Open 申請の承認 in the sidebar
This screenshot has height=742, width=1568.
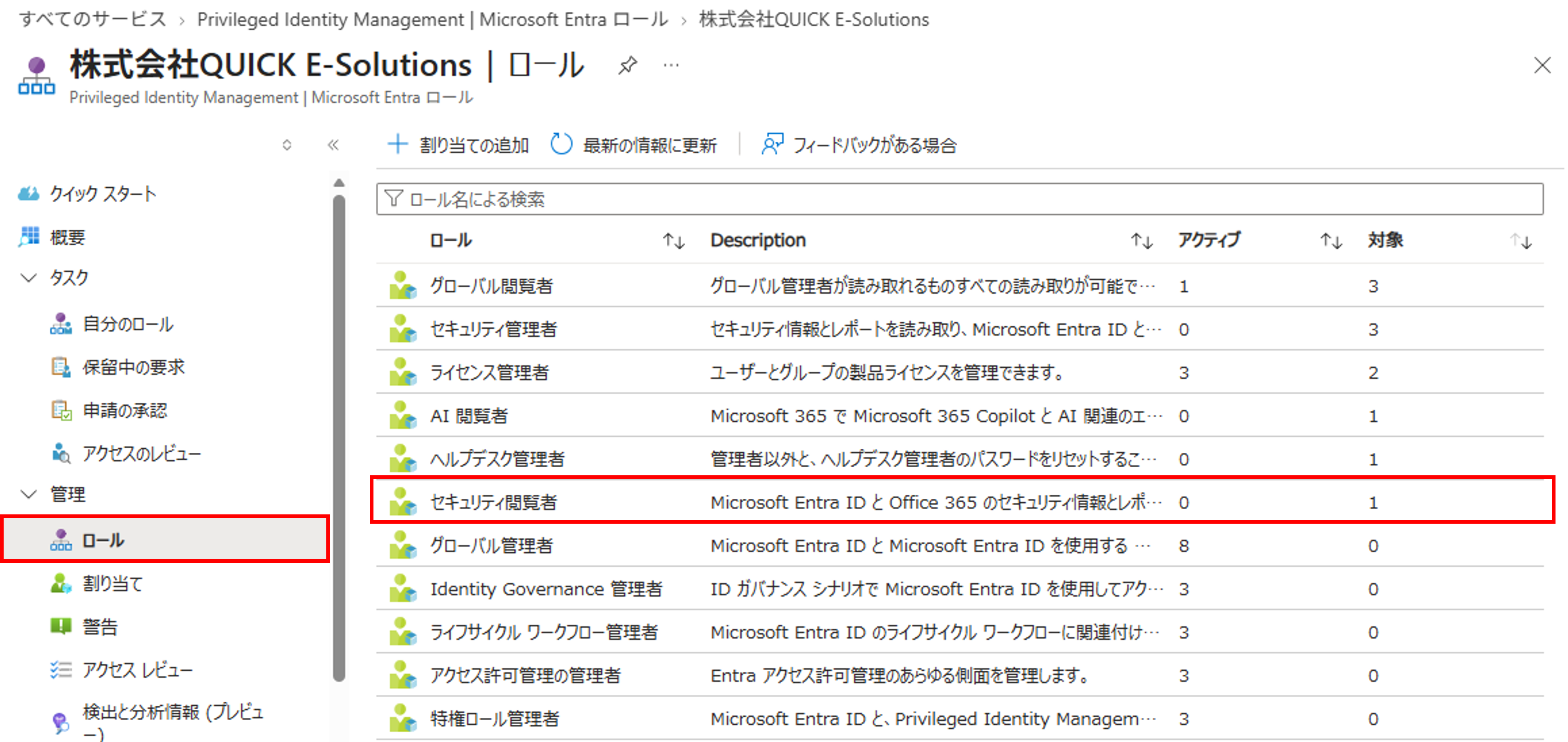click(125, 410)
